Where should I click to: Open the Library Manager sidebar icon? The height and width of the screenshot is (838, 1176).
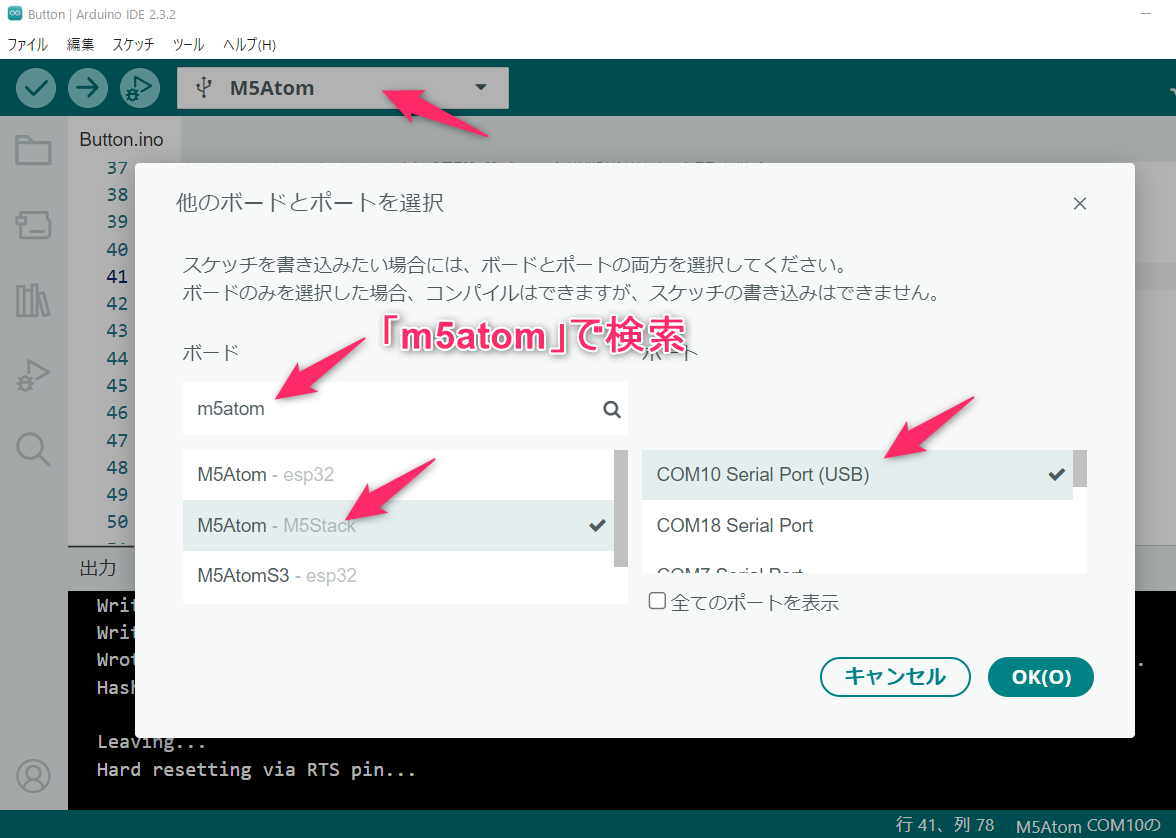(x=33, y=300)
